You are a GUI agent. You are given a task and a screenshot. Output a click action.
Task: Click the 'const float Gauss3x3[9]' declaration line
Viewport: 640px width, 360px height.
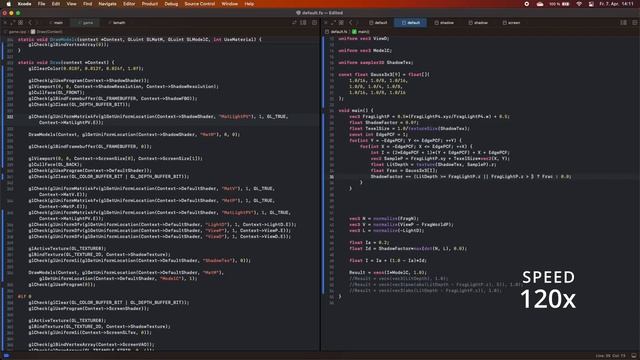pos(384,75)
